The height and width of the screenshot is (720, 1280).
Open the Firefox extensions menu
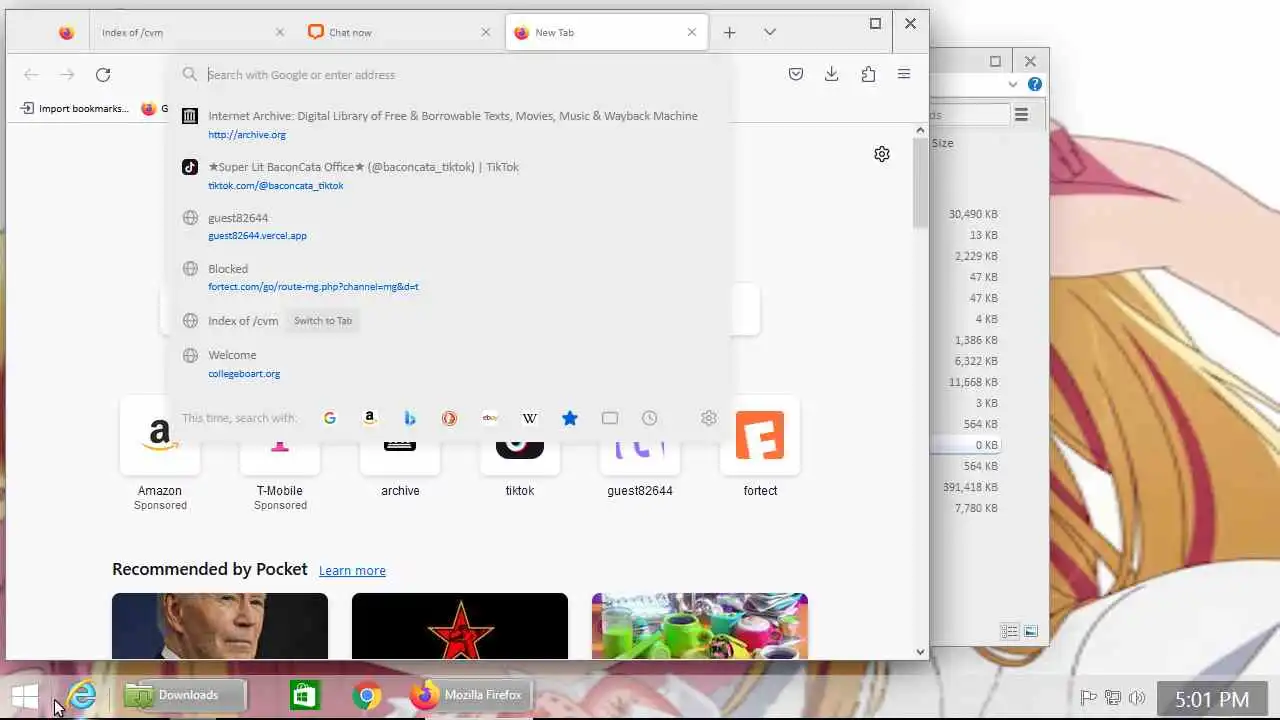coord(868,74)
